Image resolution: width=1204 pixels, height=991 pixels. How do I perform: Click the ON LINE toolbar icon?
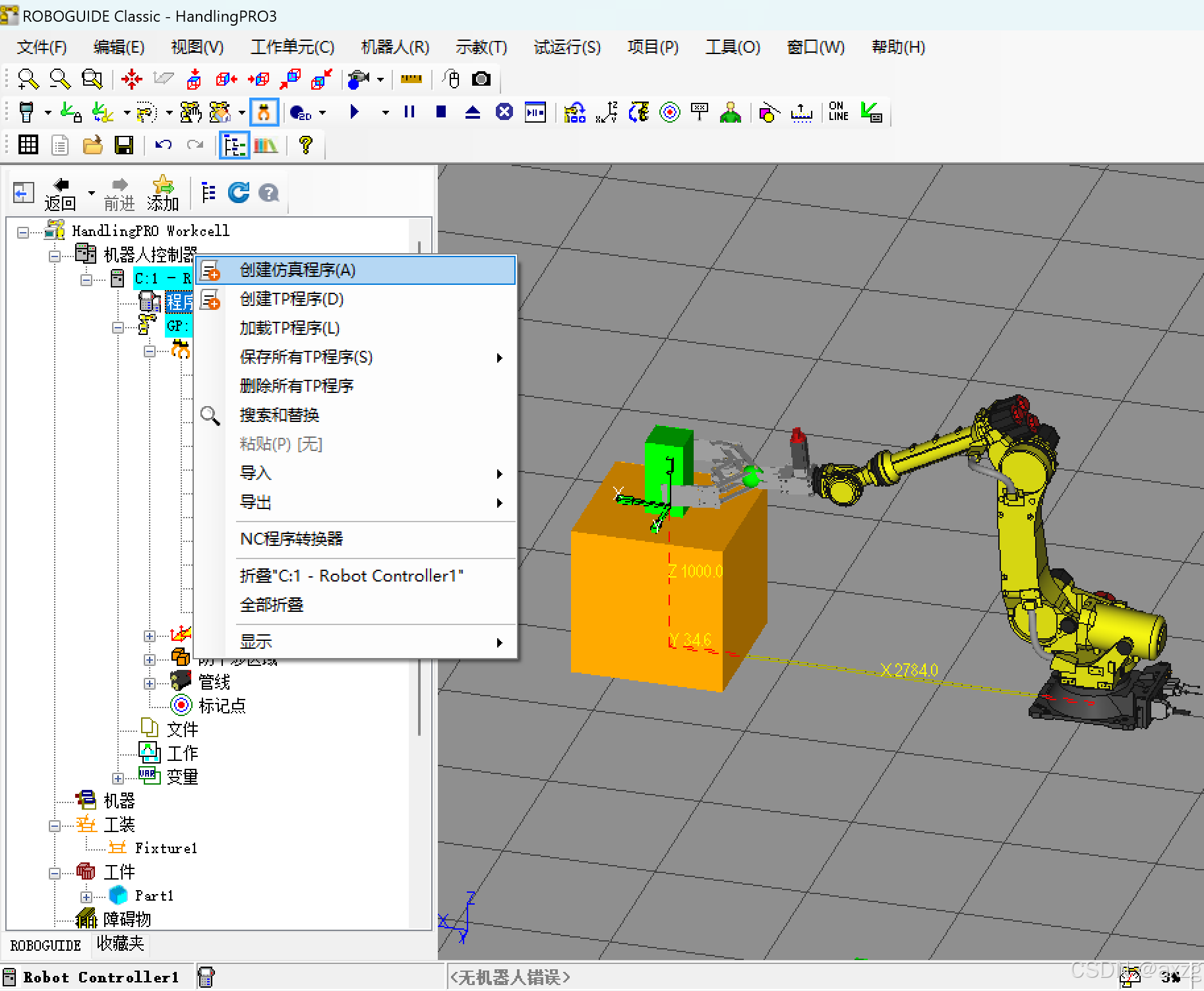(838, 111)
